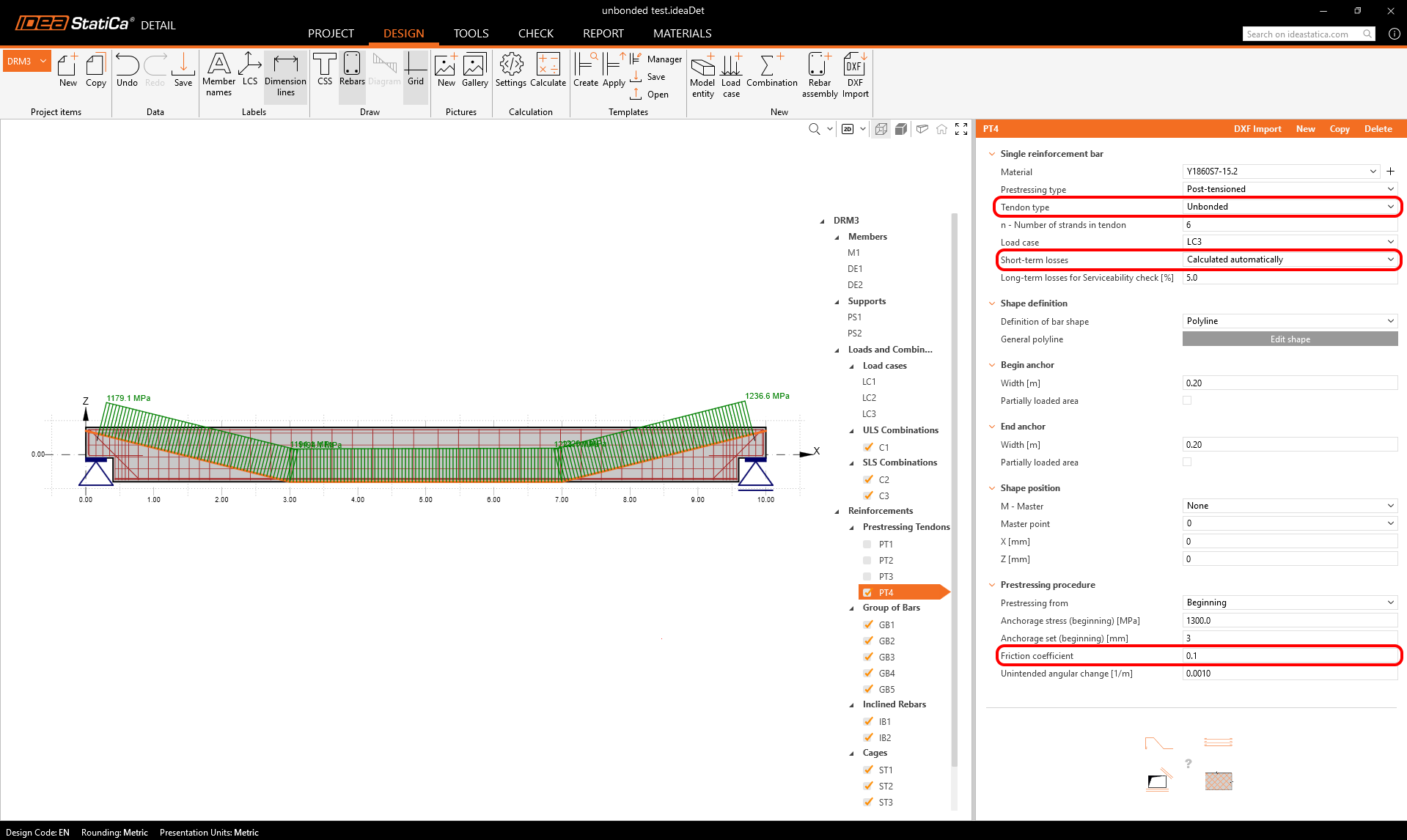Click the Friction coefficient input field
Viewport: 1407px width, 840px height.
click(x=1290, y=656)
